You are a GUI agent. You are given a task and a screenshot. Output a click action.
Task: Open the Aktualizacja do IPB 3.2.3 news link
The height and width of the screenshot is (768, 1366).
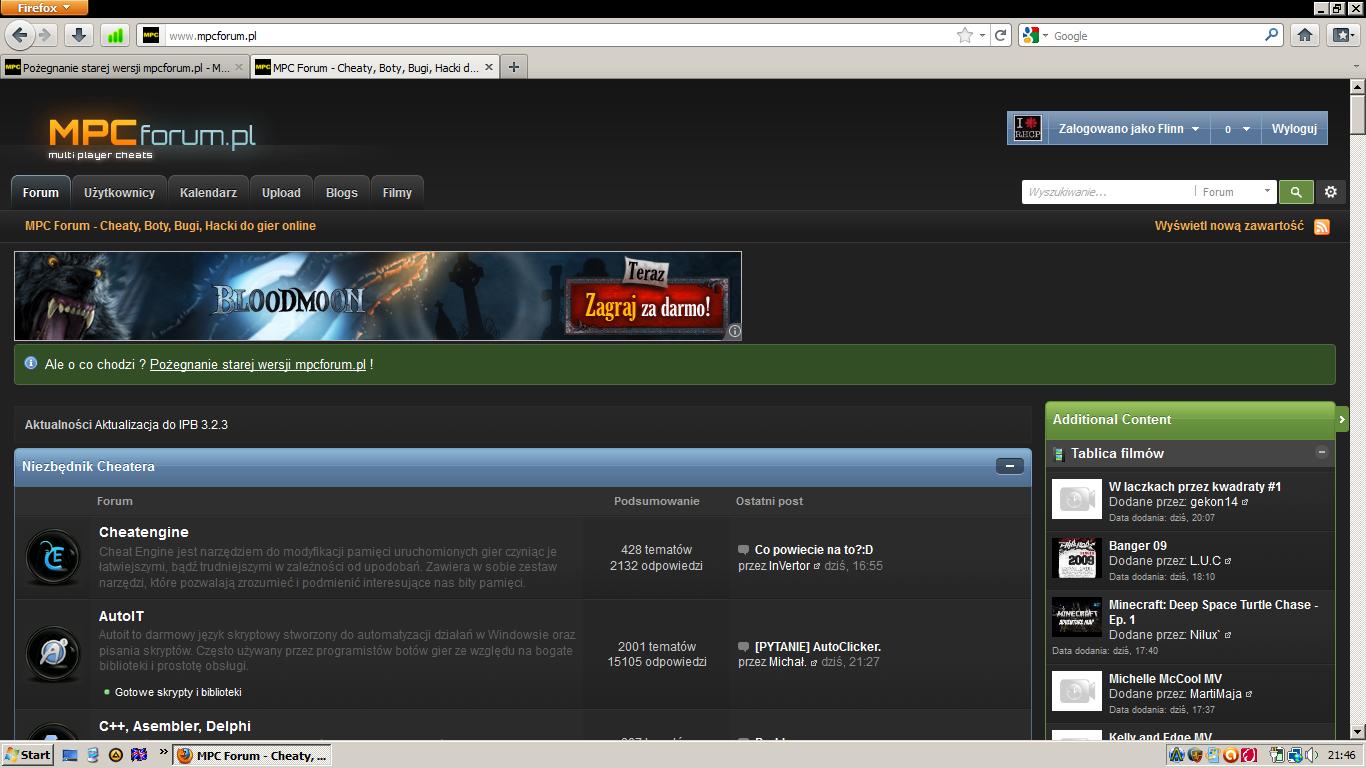coord(161,425)
